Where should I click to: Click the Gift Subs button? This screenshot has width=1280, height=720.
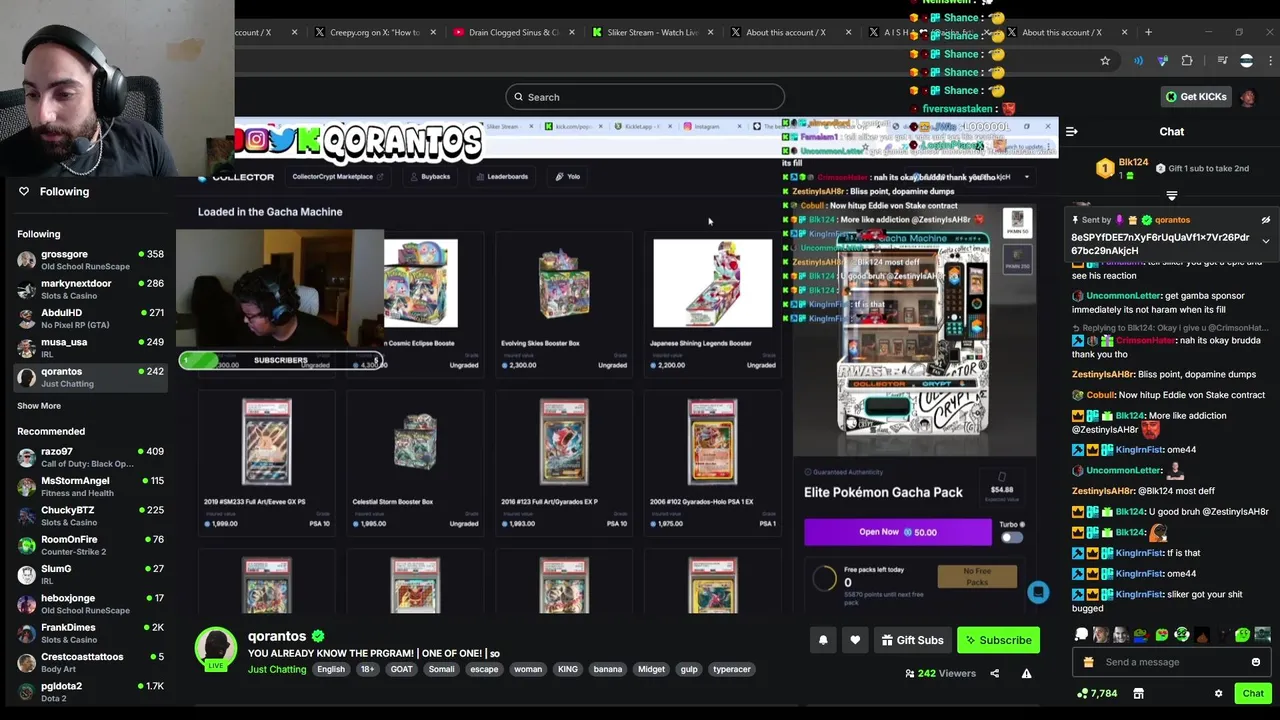click(912, 640)
